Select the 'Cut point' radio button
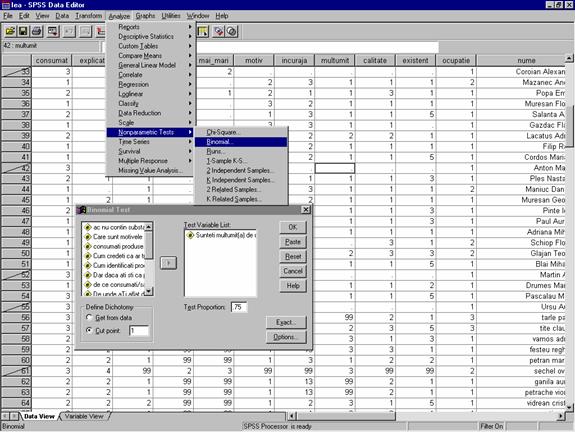Image resolution: width=575 pixels, height=432 pixels. pyautogui.click(x=89, y=330)
